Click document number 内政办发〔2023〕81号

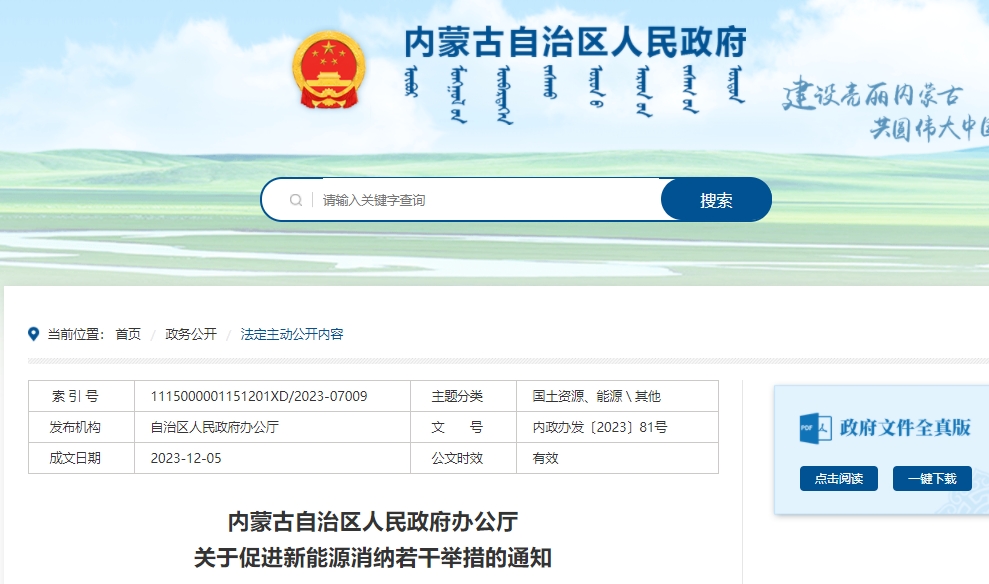[x=600, y=427]
